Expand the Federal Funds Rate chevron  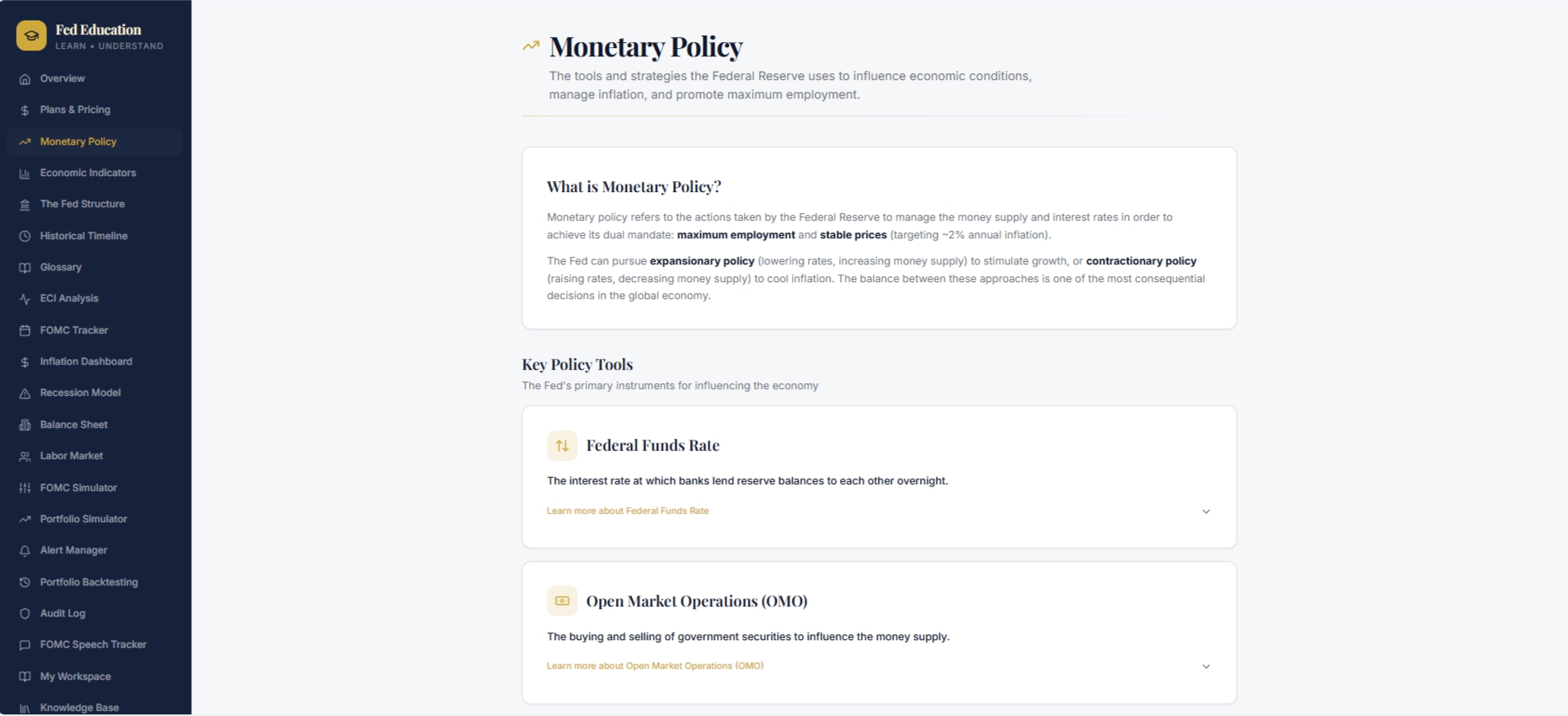1206,511
